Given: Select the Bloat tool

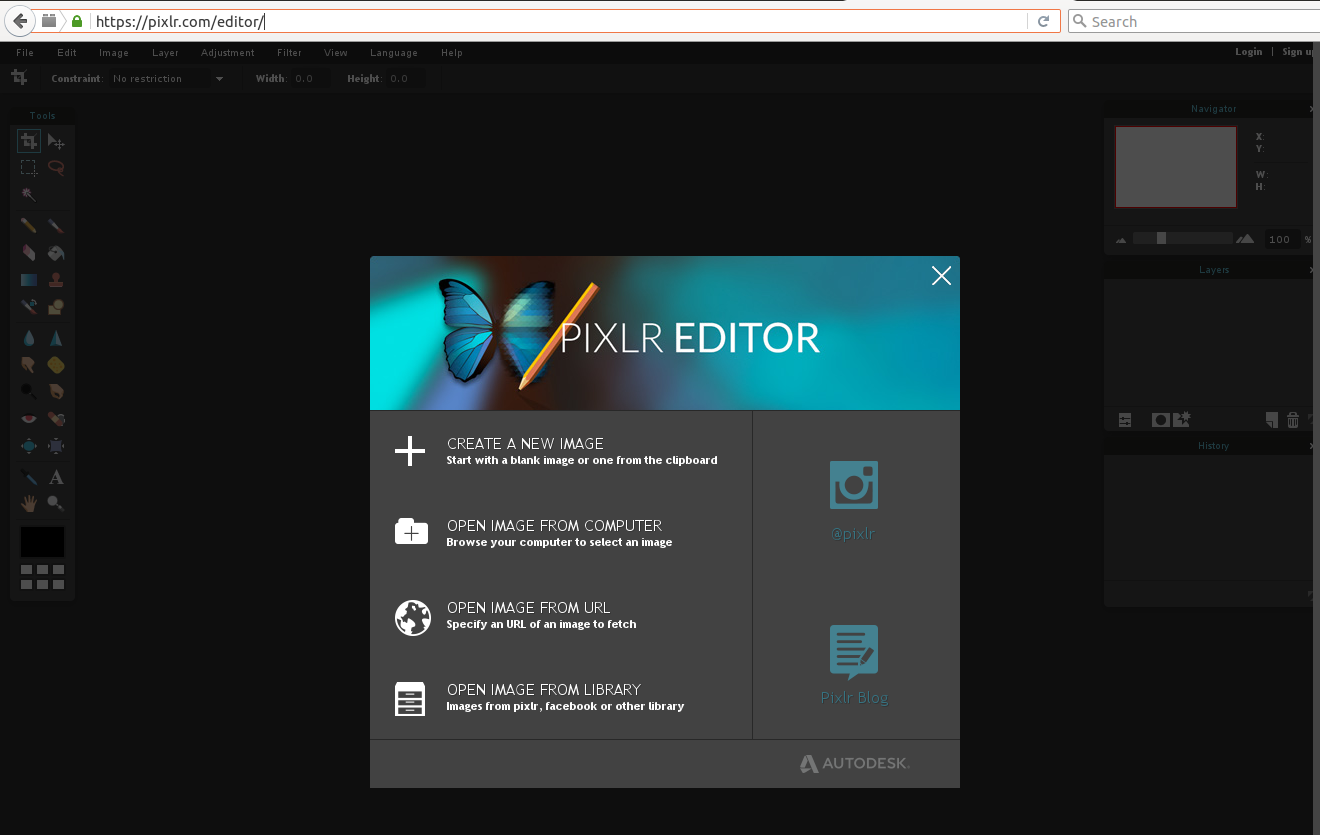Looking at the screenshot, I should click(29, 445).
